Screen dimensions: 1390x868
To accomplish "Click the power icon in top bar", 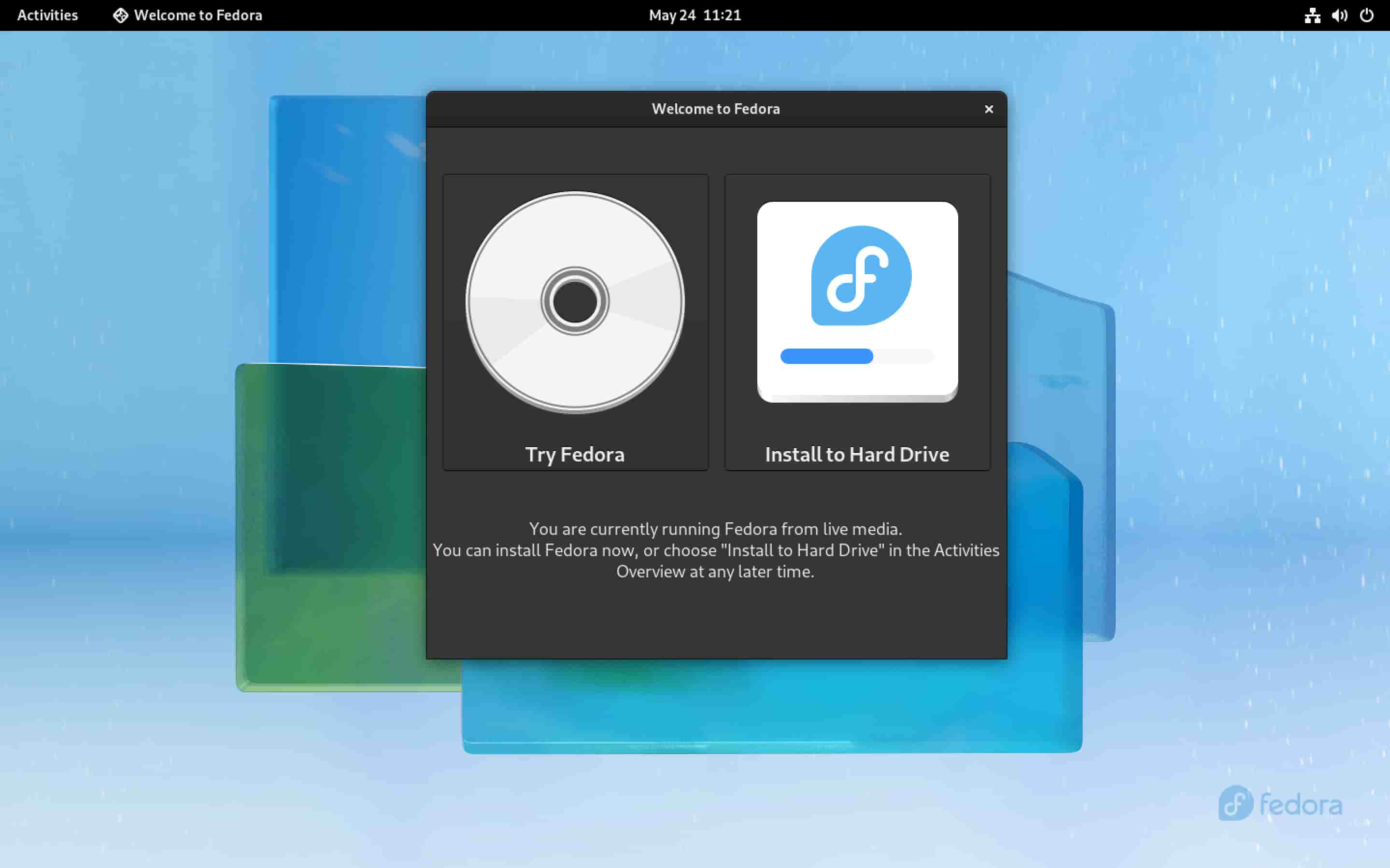I will click(x=1366, y=15).
